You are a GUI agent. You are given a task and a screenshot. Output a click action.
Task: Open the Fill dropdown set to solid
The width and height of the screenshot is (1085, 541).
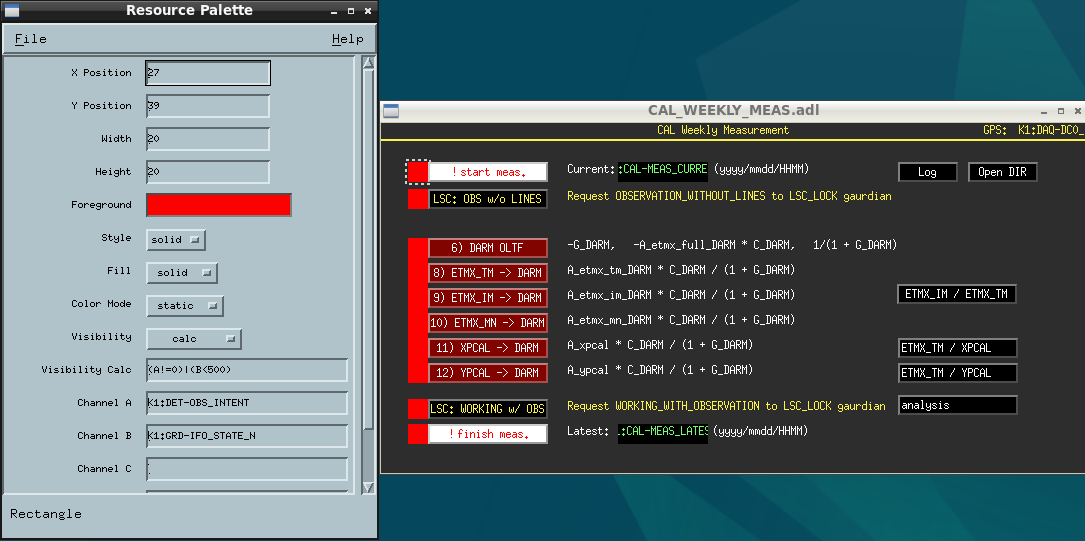182,273
